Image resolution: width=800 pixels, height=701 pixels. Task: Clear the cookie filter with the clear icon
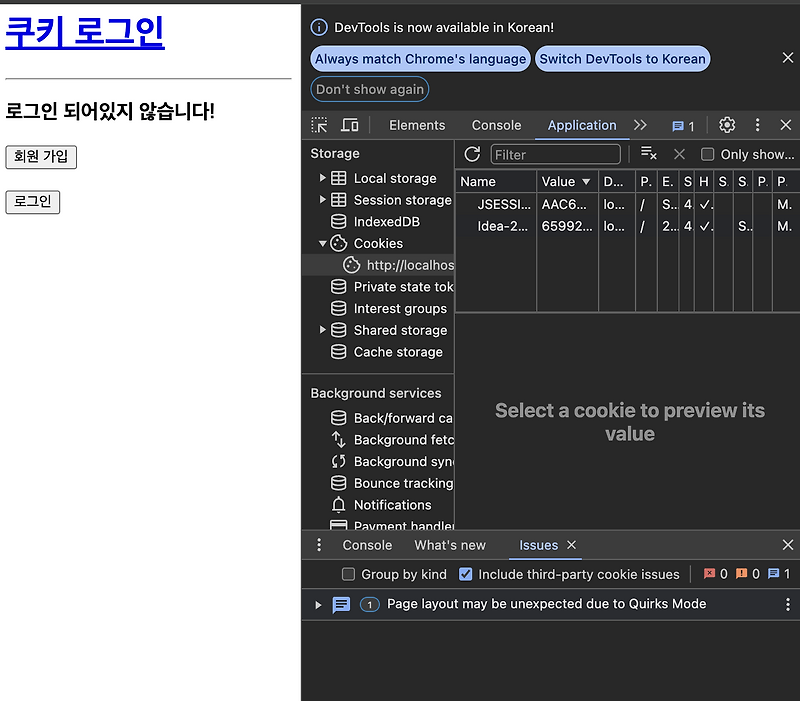pyautogui.click(x=679, y=154)
